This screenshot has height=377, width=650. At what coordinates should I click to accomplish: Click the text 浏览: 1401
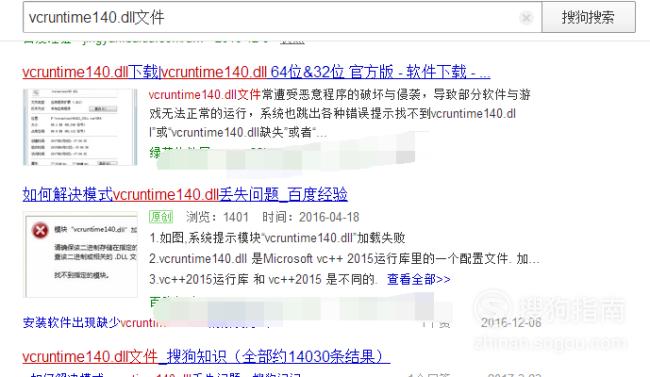[217, 217]
